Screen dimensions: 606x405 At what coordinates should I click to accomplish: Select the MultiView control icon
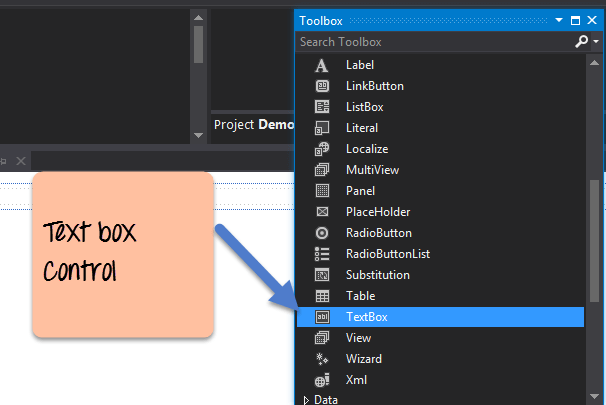[x=322, y=170]
